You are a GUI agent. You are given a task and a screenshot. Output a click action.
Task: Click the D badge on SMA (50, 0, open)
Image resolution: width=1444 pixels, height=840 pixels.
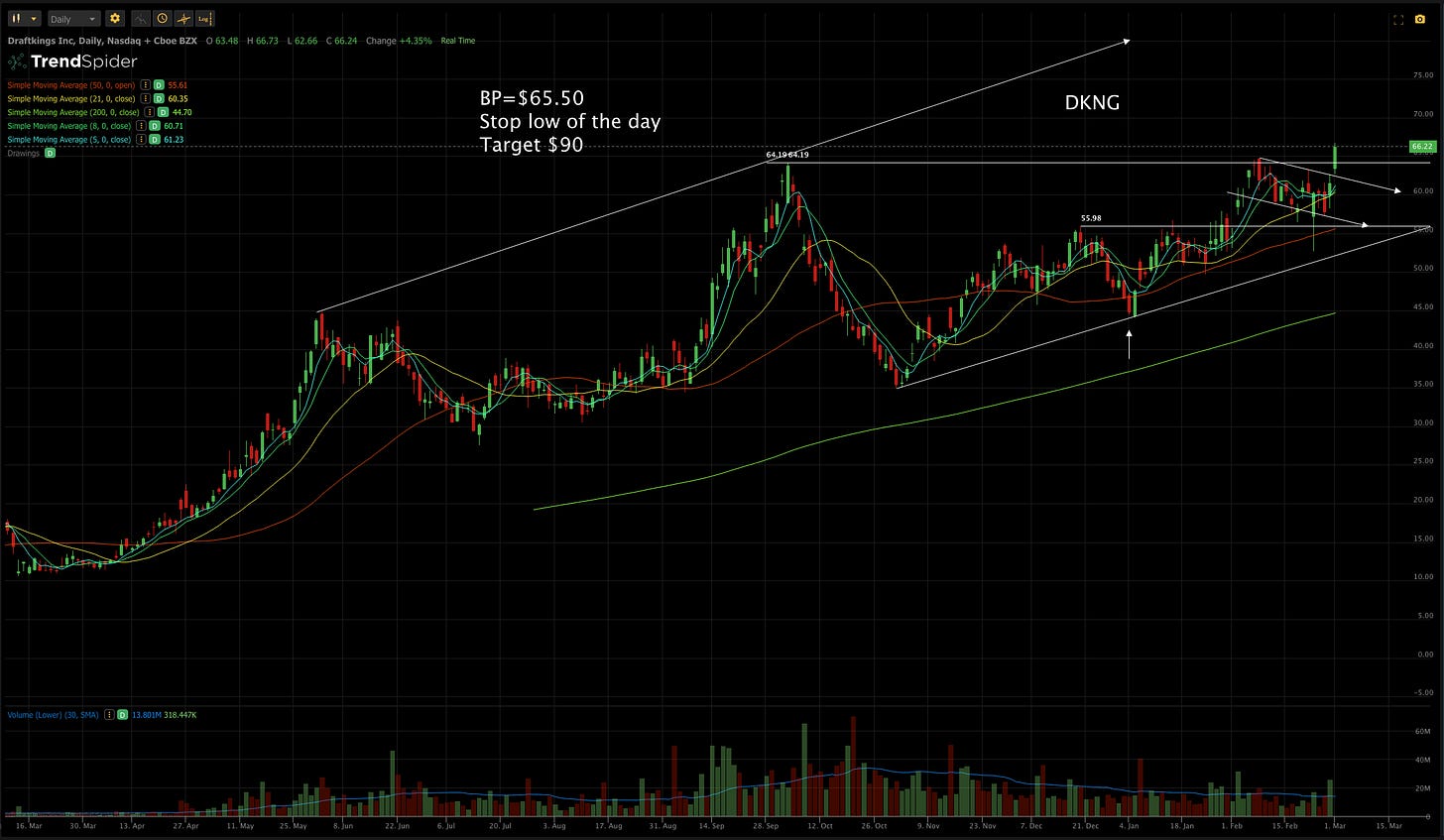[159, 85]
